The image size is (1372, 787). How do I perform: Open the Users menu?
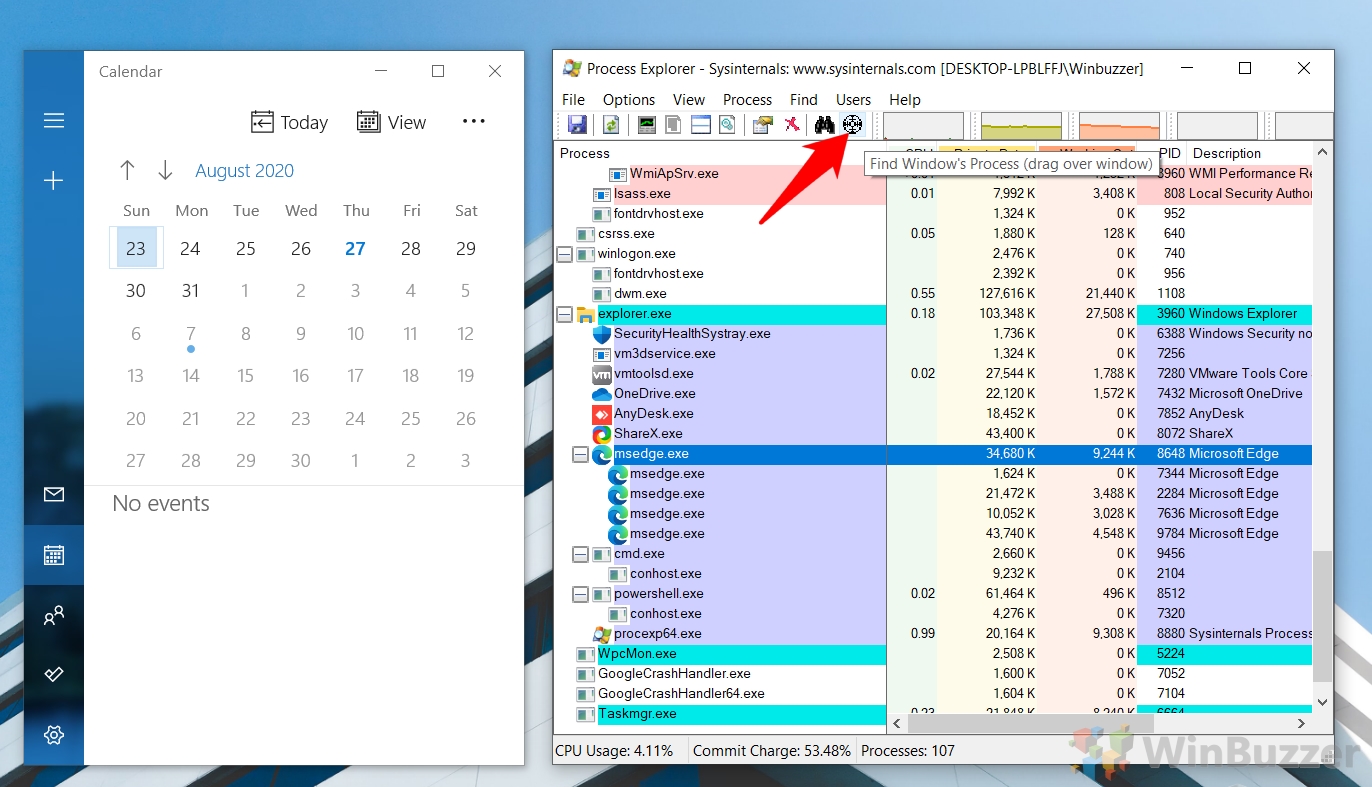click(853, 99)
